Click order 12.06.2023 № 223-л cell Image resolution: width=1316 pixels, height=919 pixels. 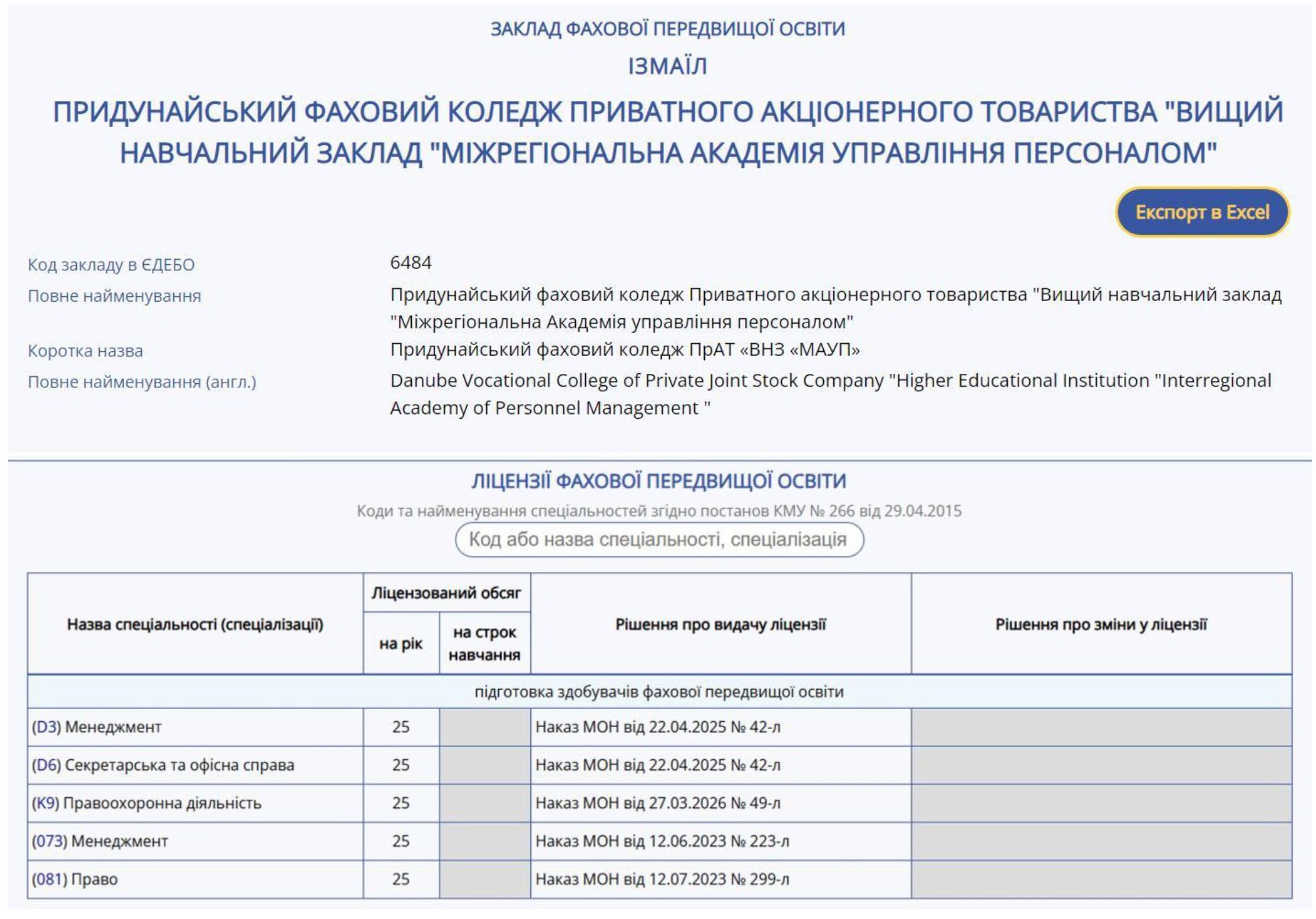(x=662, y=841)
